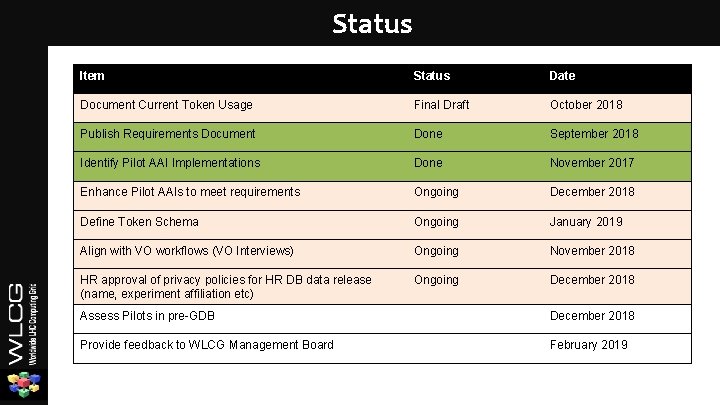The image size is (720, 405).
Task: Click Document Current Token Usage row
Action: click(382, 108)
